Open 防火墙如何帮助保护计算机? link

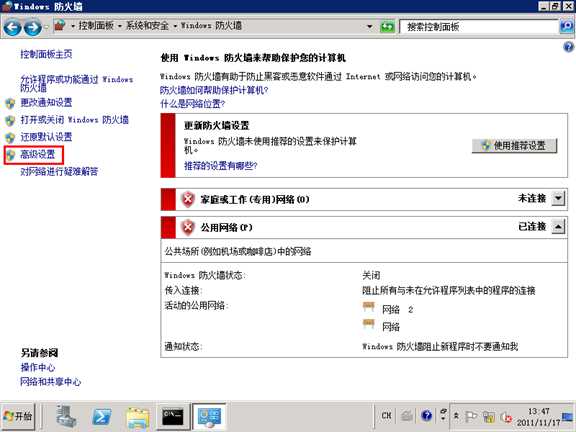(x=214, y=90)
